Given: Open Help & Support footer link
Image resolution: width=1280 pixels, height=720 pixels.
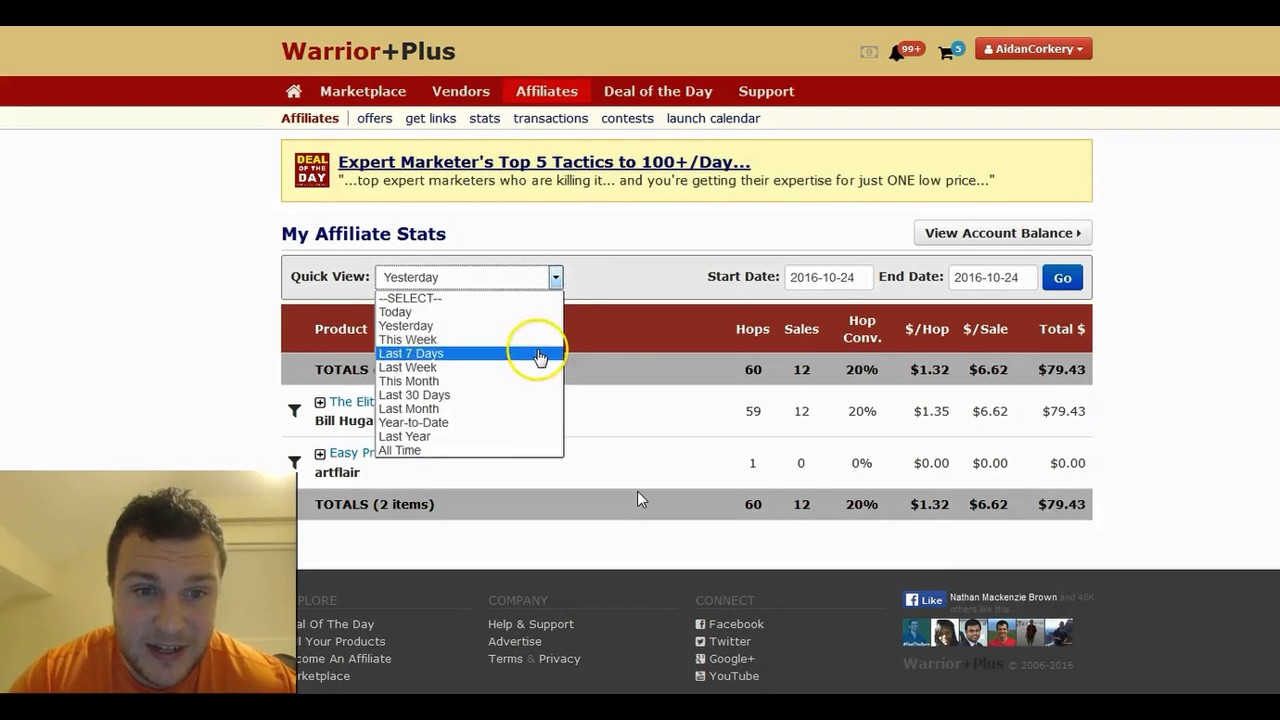Looking at the screenshot, I should (531, 624).
